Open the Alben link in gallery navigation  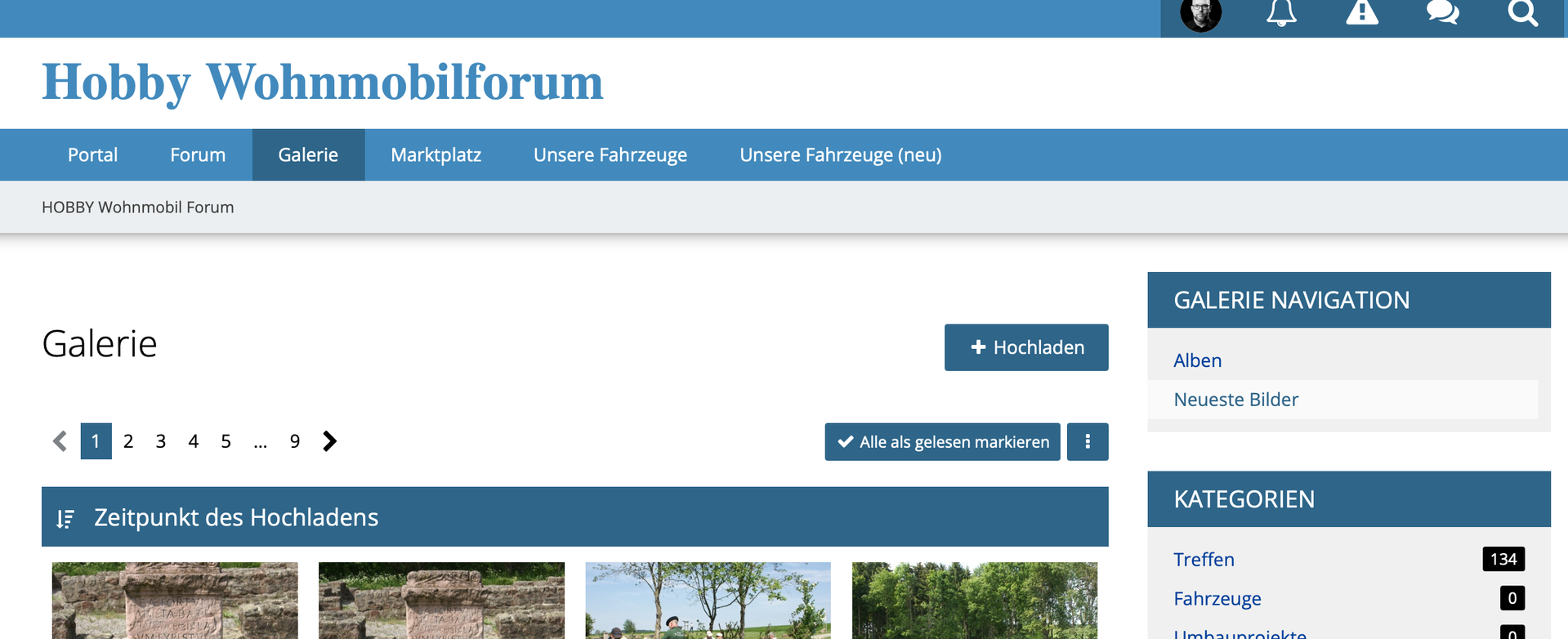click(x=1197, y=360)
